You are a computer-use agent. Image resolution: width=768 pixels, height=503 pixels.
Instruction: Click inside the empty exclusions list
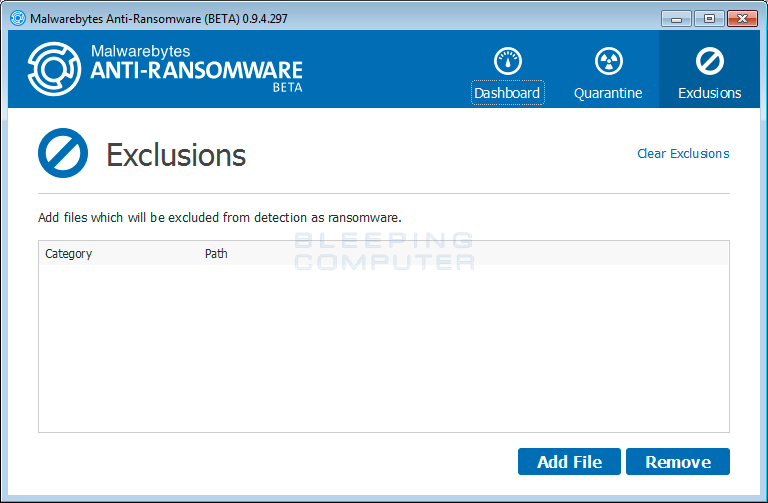pyautogui.click(x=383, y=350)
